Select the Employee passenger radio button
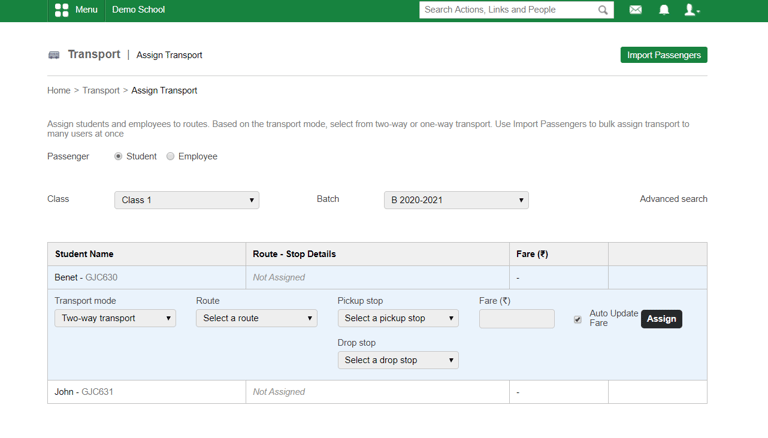768x438 pixels. pyautogui.click(x=170, y=156)
